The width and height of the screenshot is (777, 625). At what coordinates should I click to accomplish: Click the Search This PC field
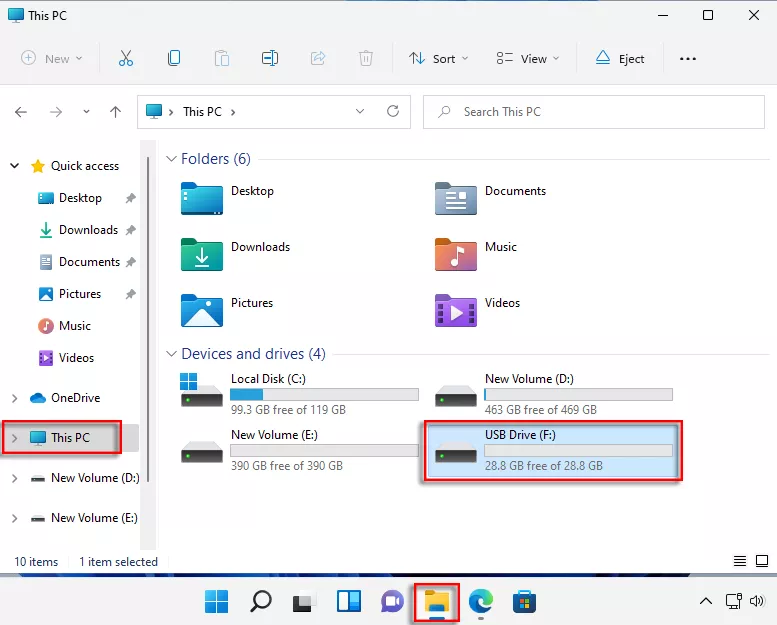pos(592,112)
